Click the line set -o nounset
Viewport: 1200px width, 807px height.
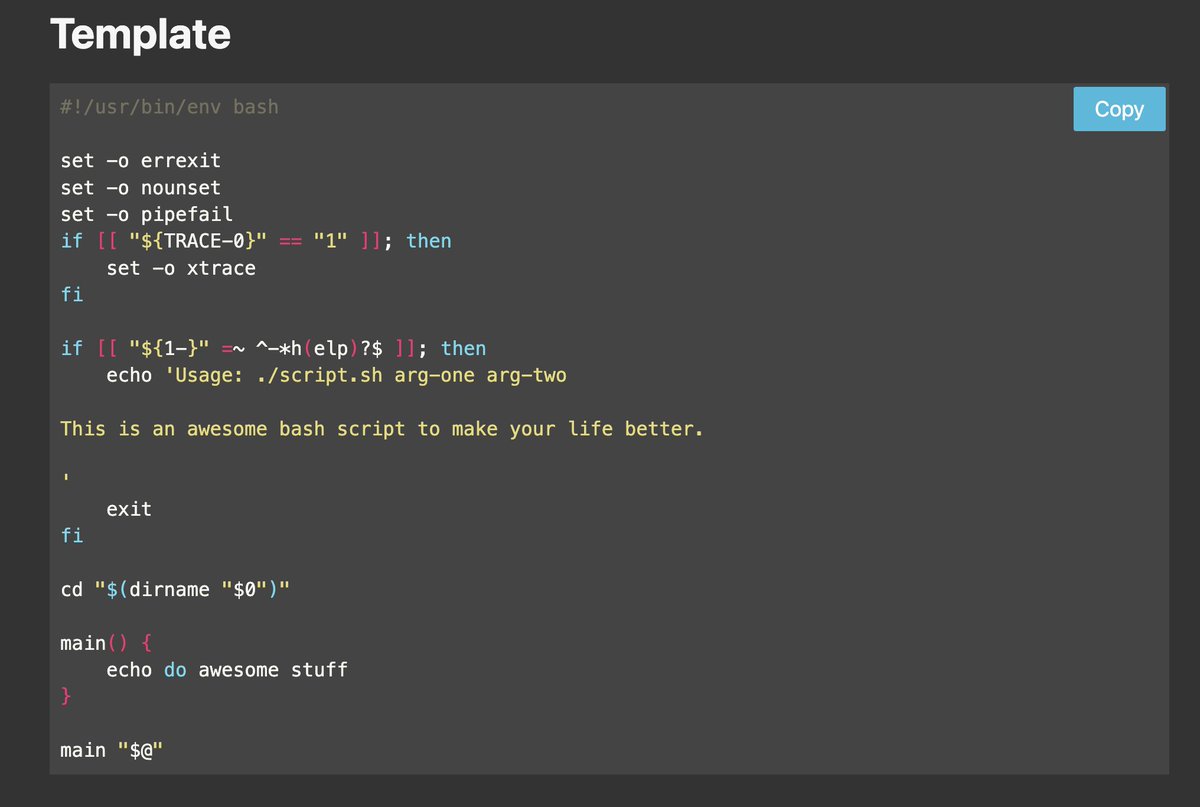pos(139,187)
